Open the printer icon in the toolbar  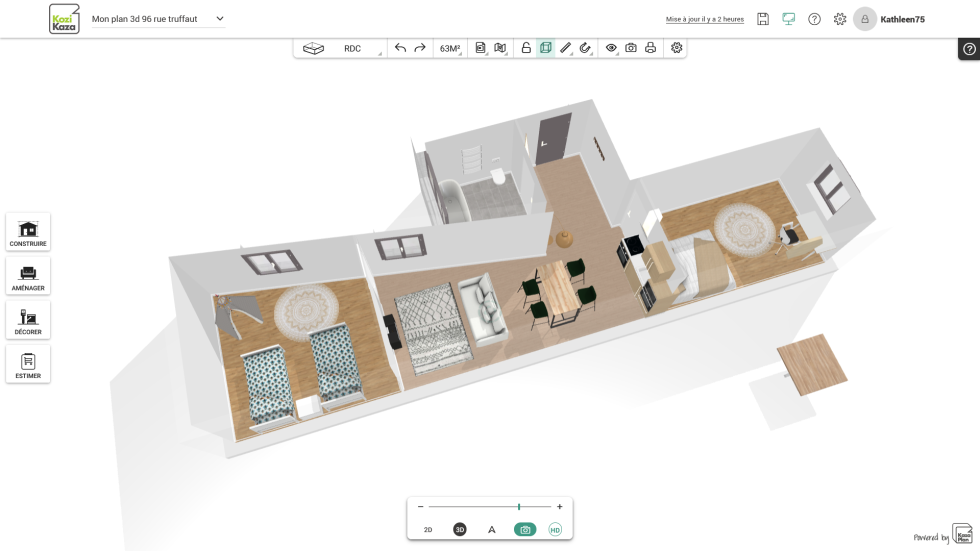click(x=651, y=48)
